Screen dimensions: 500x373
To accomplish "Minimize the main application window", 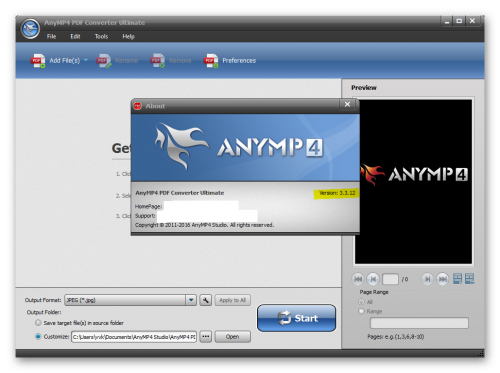I will point(447,22).
